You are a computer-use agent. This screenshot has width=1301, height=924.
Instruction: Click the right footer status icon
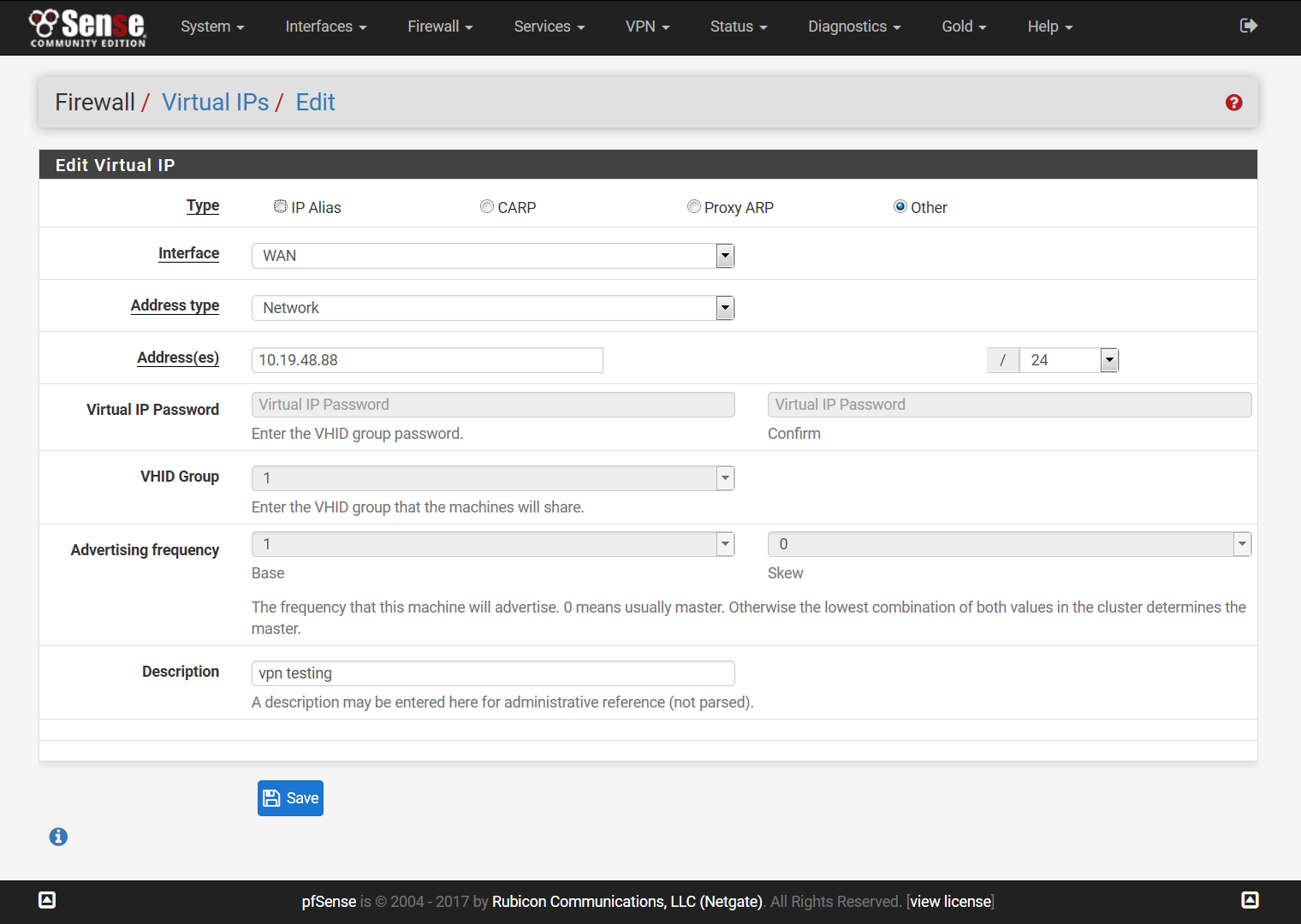(1250, 900)
